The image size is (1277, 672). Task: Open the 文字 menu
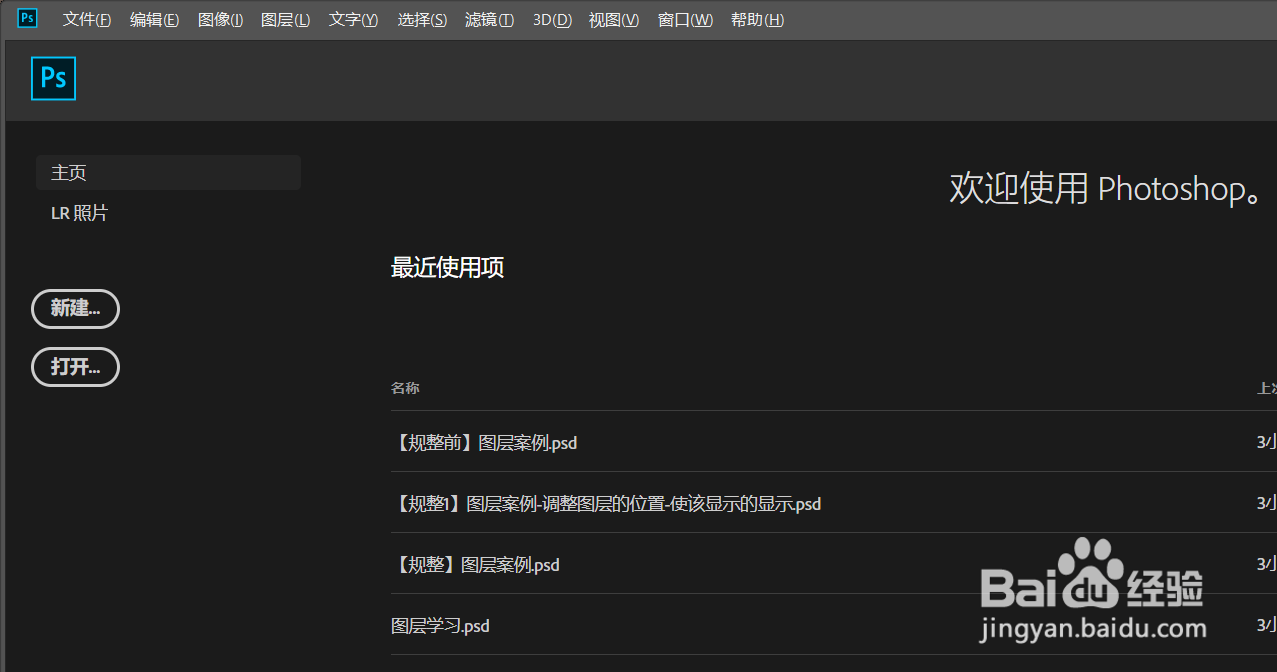[352, 19]
